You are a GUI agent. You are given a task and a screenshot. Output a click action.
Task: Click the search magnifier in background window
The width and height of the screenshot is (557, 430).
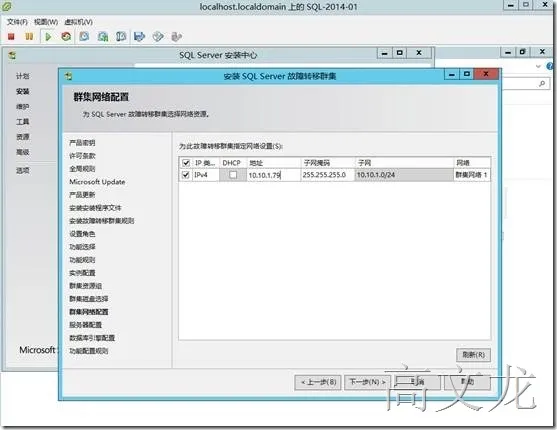coord(542,84)
